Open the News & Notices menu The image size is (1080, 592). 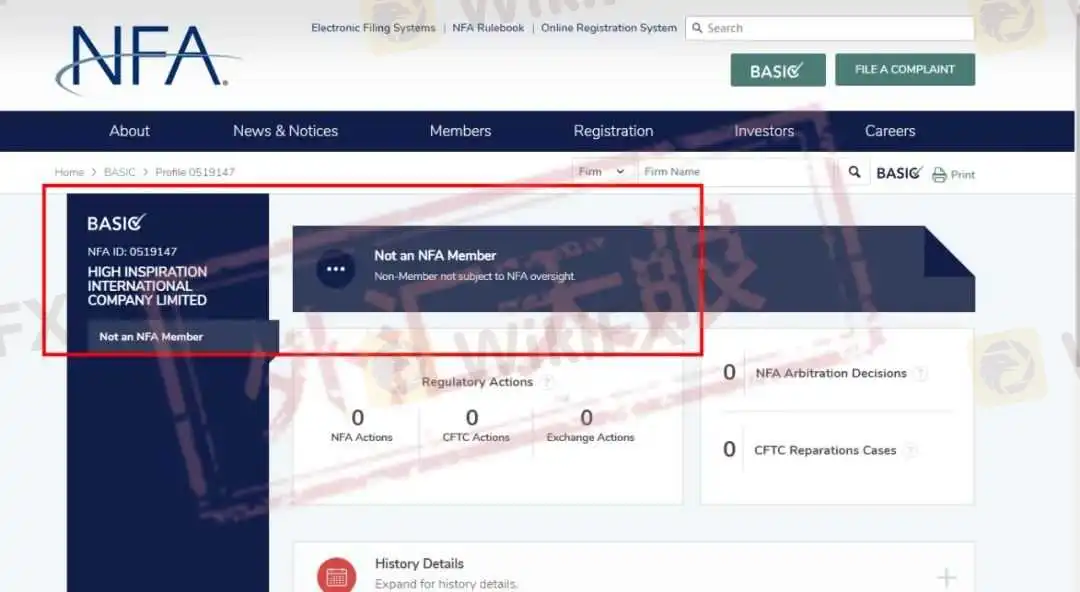pos(285,131)
